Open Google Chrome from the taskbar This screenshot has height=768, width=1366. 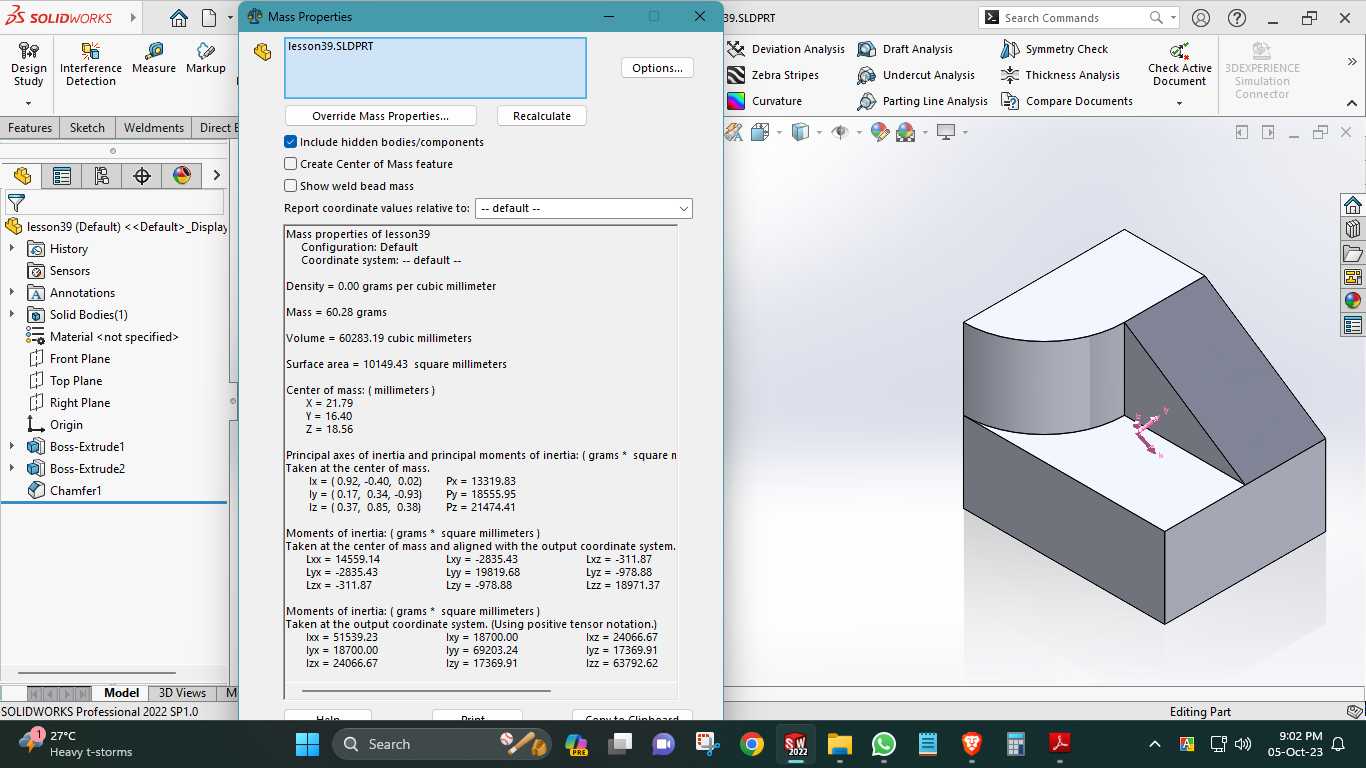coord(752,744)
